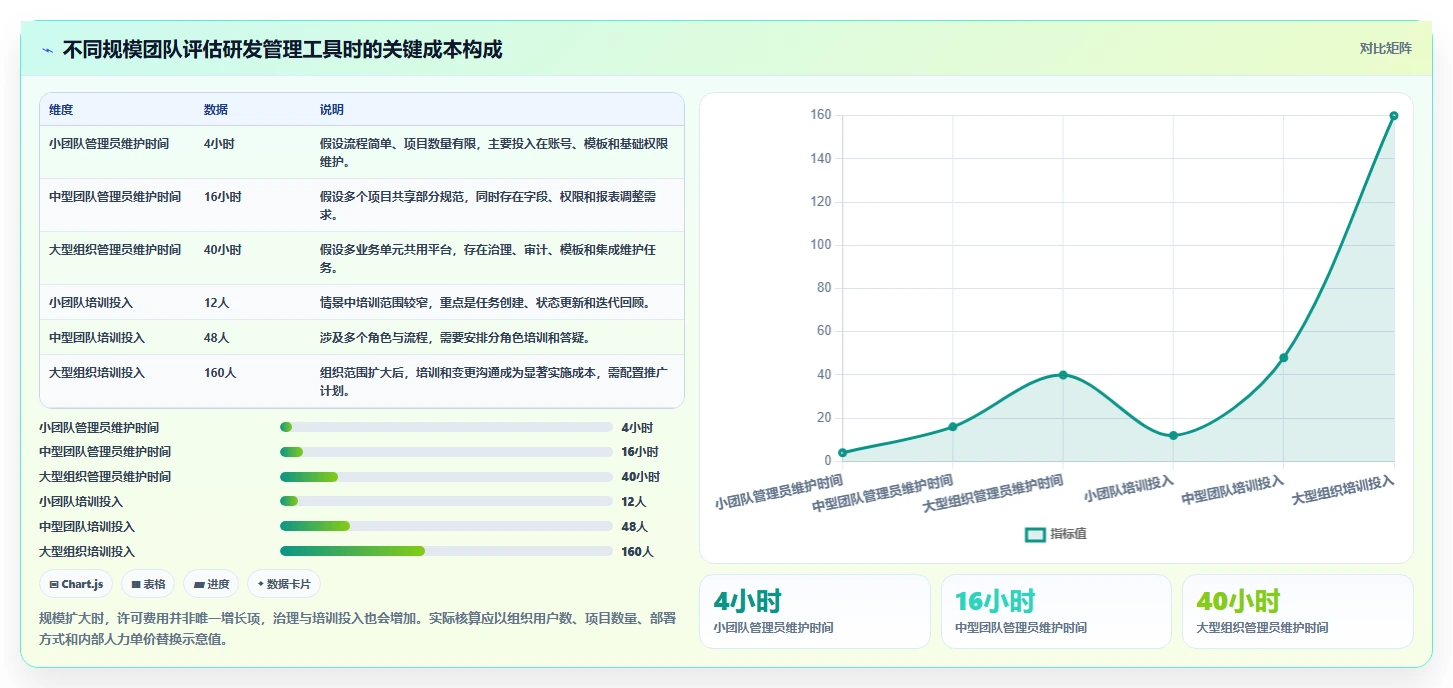This screenshot has height=688, width=1453.
Task: Click the 40小时 value in the table
Action: [223, 250]
